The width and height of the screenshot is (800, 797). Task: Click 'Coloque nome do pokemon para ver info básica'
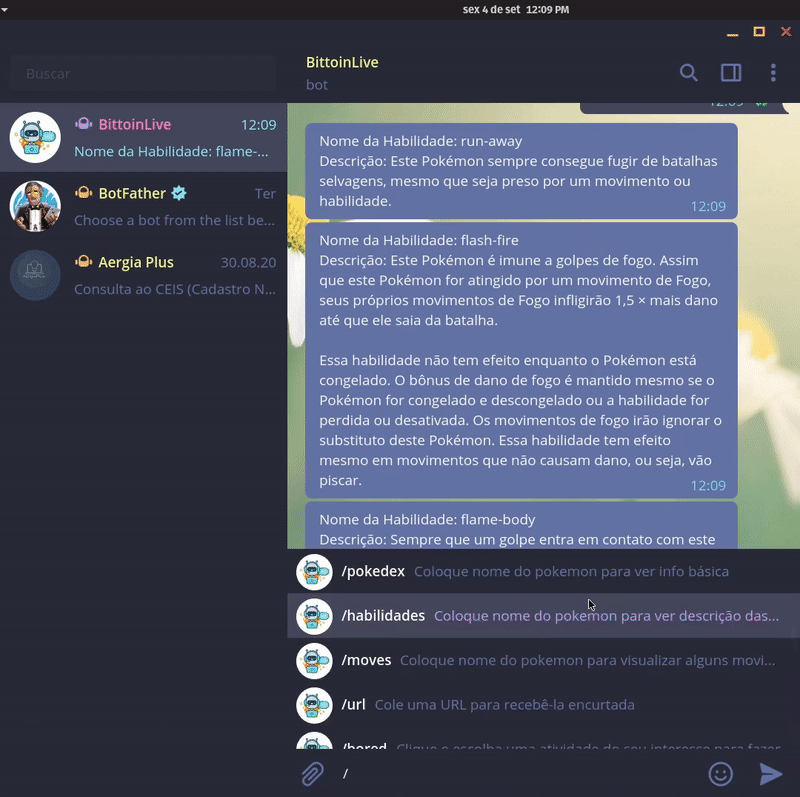(x=571, y=571)
